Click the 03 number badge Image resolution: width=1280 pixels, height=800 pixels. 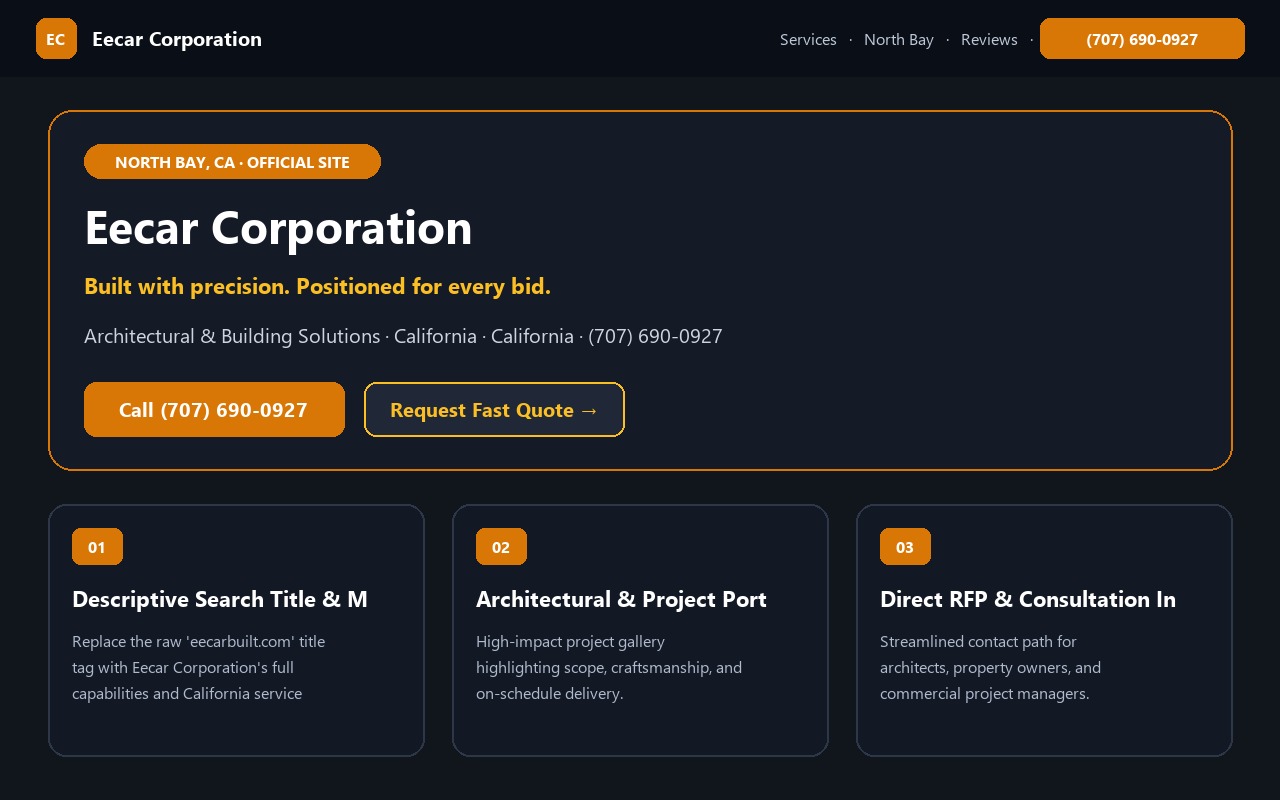click(x=905, y=547)
